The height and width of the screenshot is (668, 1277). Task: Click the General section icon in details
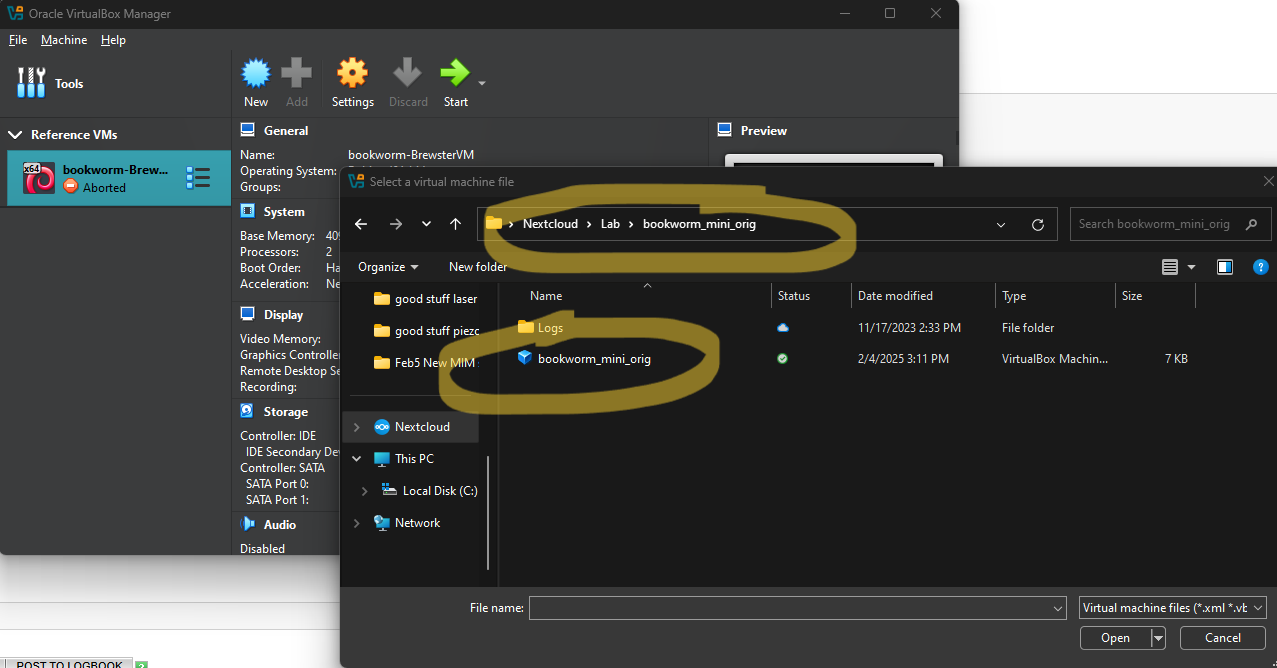(x=248, y=131)
